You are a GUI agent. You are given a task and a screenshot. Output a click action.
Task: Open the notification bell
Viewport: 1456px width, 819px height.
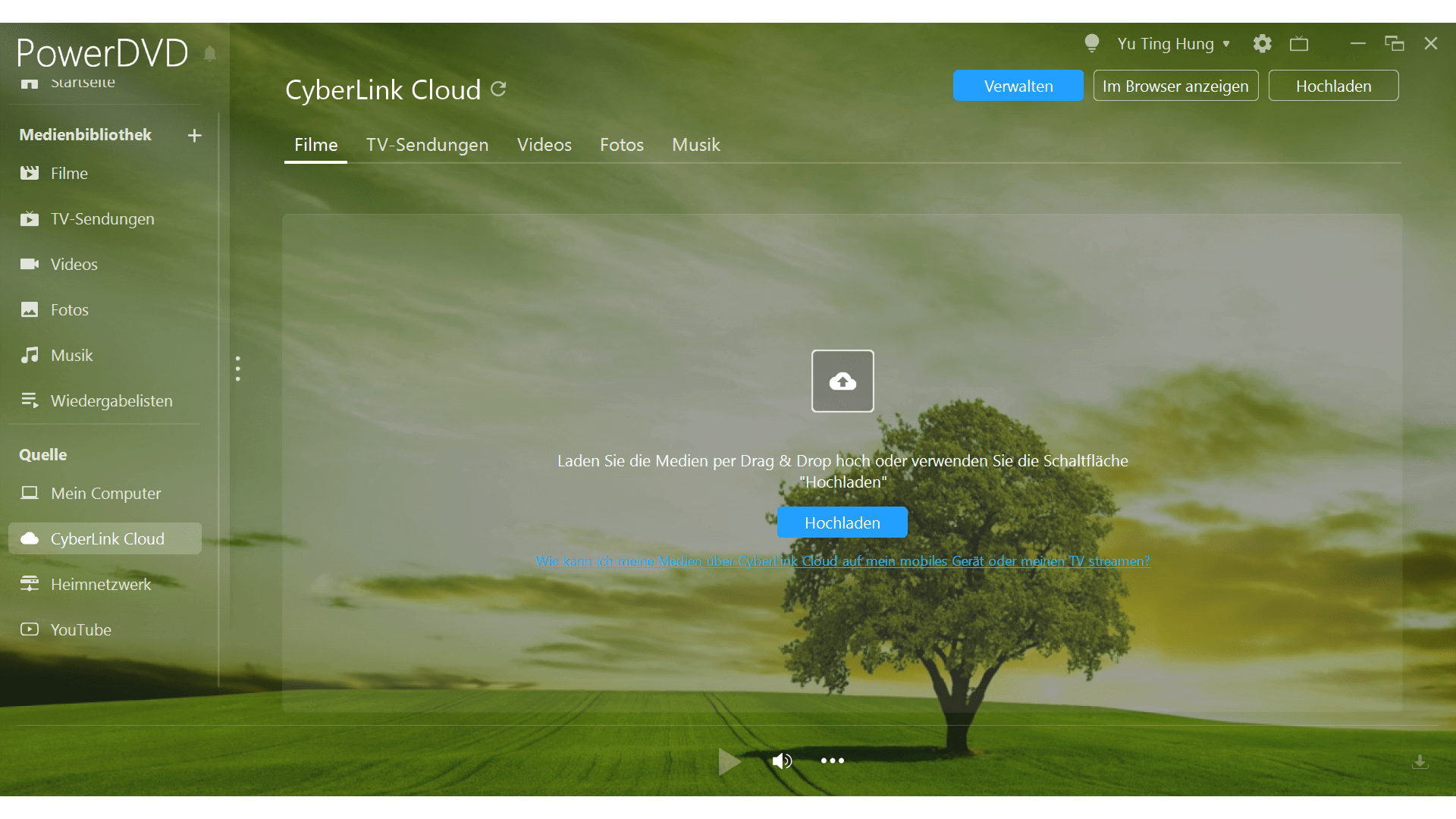click(210, 53)
